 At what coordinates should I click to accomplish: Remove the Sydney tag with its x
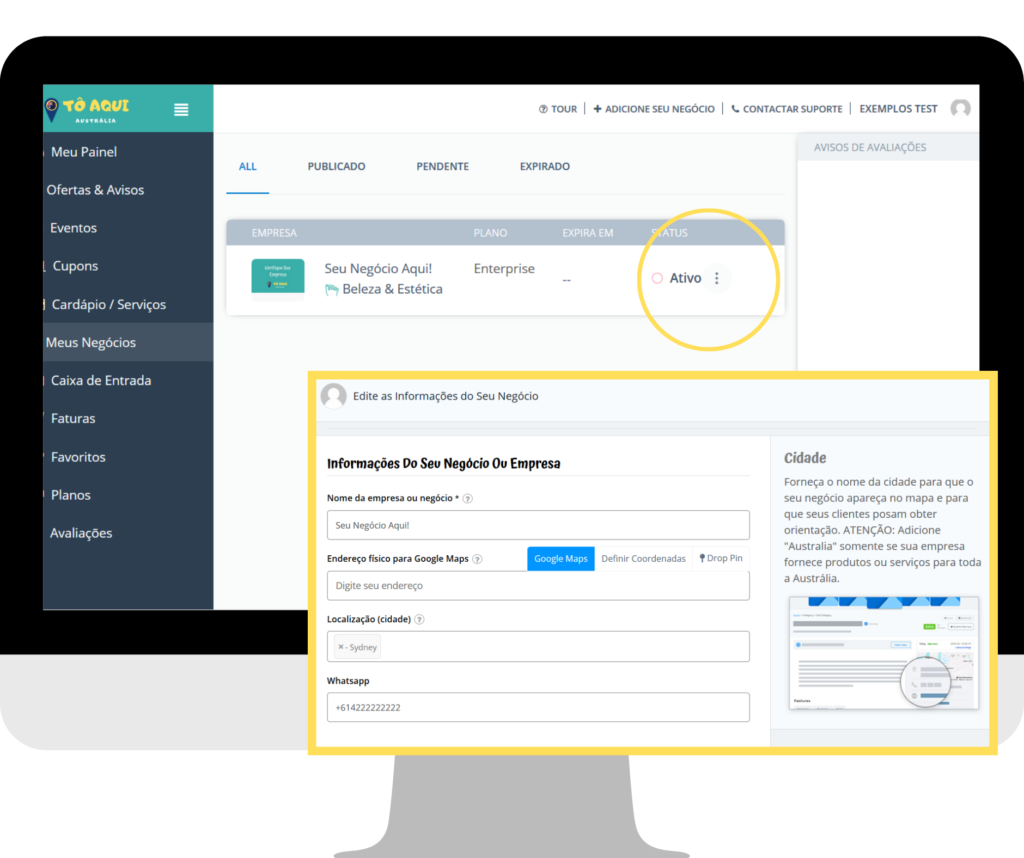point(341,646)
